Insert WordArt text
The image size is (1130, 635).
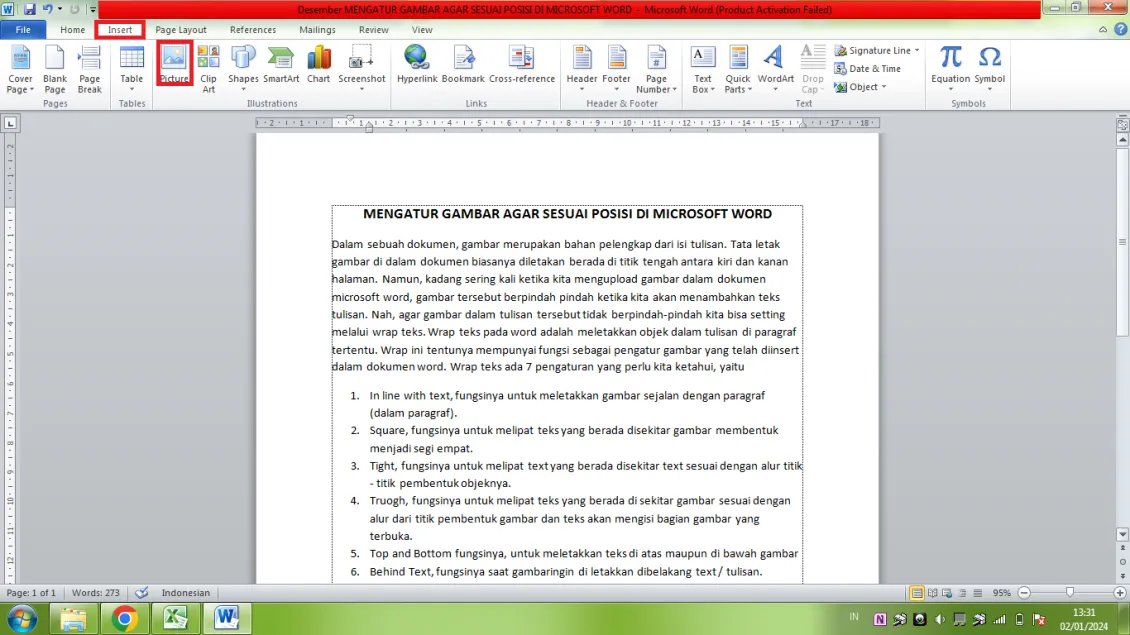(775, 69)
